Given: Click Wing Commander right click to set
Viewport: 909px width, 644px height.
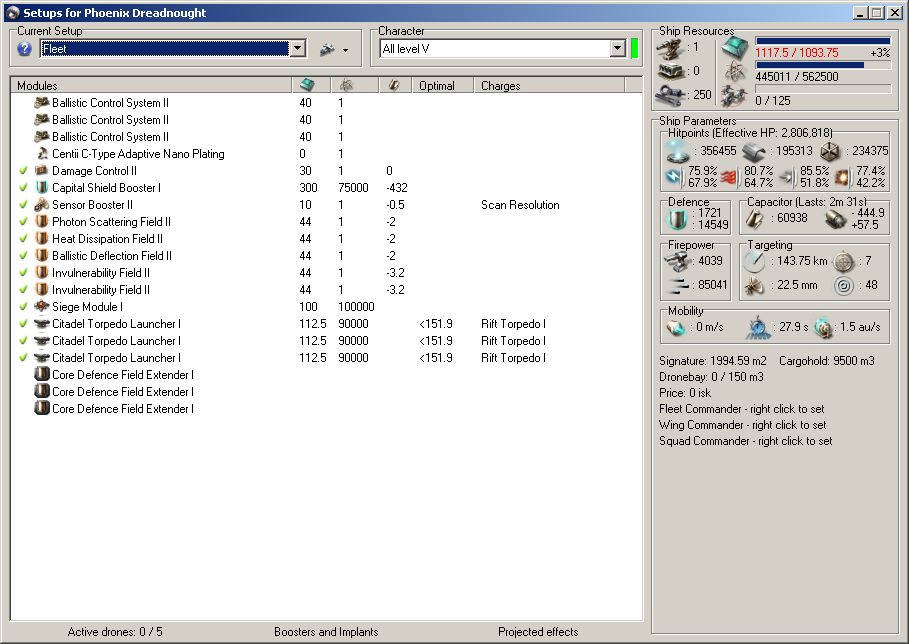Looking at the screenshot, I should tap(743, 425).
